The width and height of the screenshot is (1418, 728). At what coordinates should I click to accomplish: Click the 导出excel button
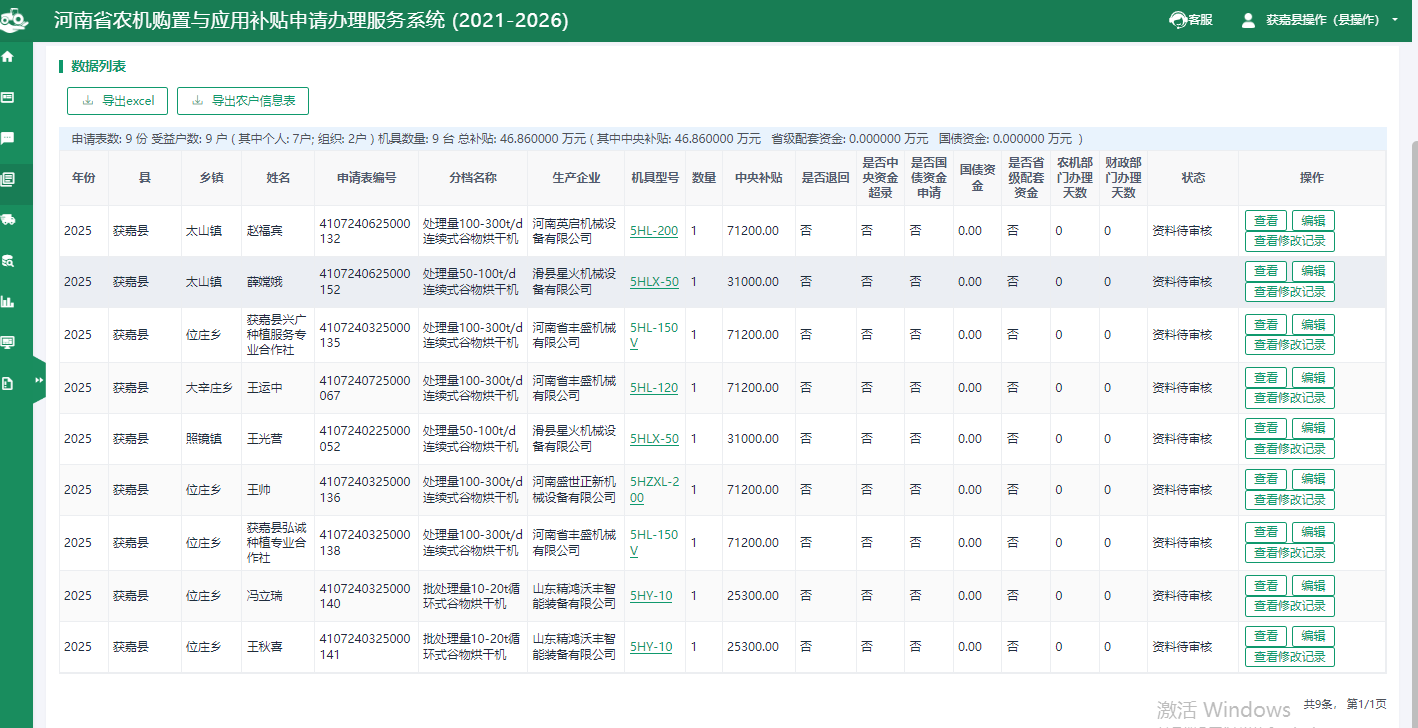point(117,101)
